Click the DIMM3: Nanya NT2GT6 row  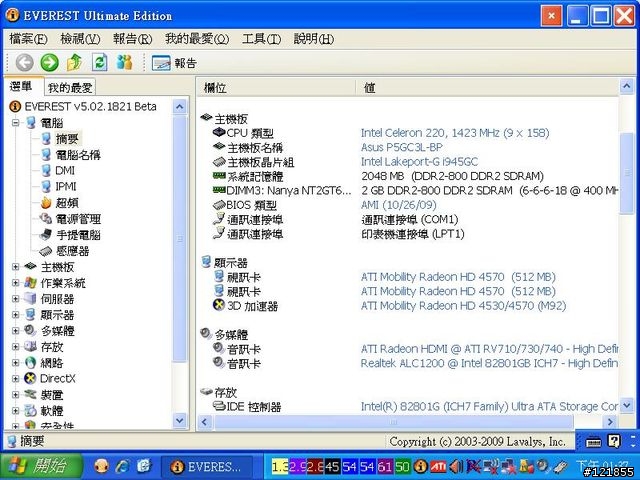(408, 191)
